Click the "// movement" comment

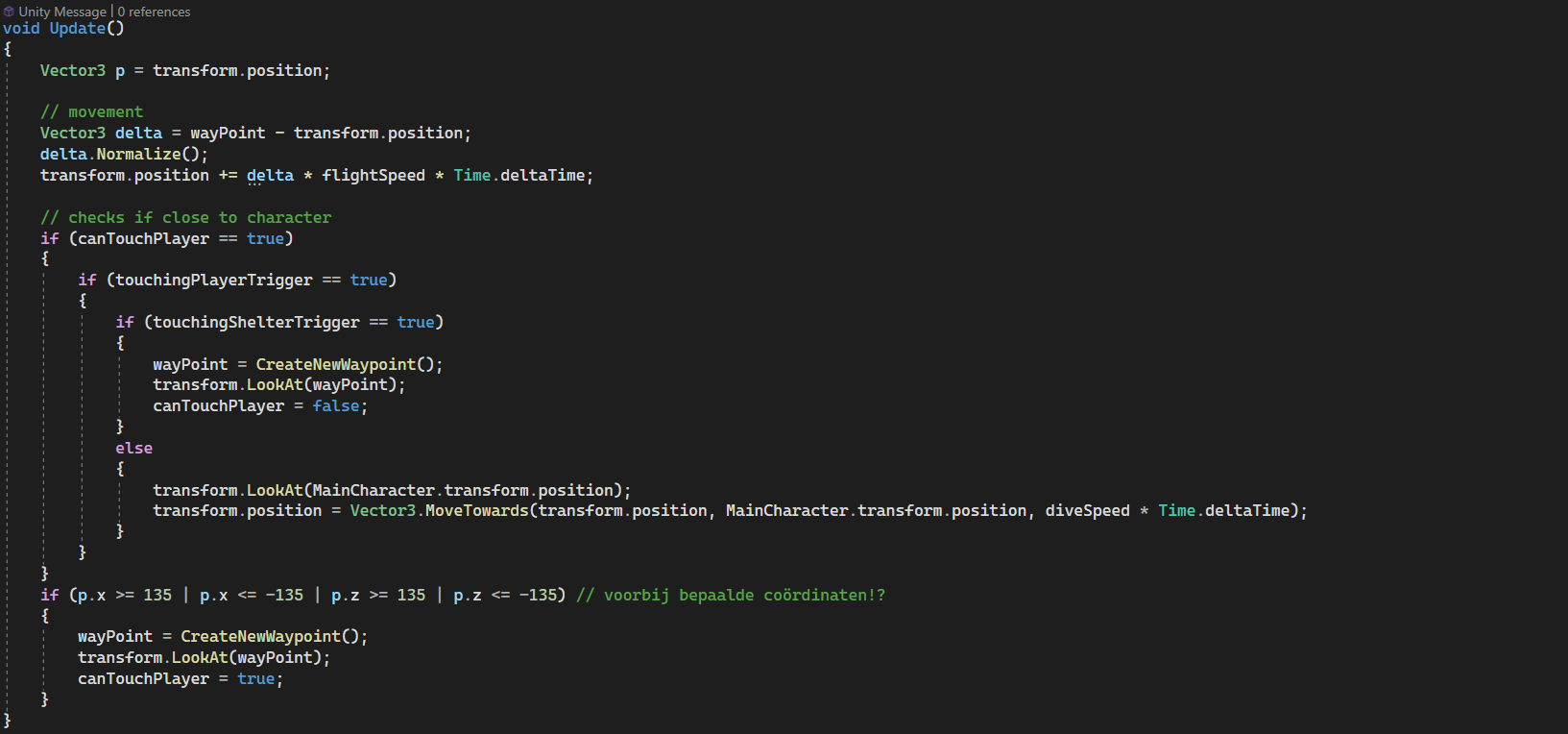coord(91,112)
